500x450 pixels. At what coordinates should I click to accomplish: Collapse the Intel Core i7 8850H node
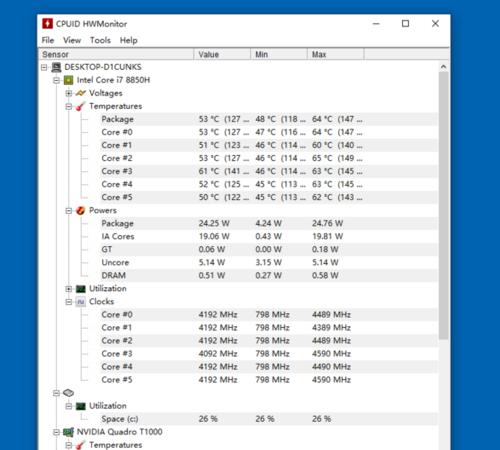pyautogui.click(x=56, y=80)
